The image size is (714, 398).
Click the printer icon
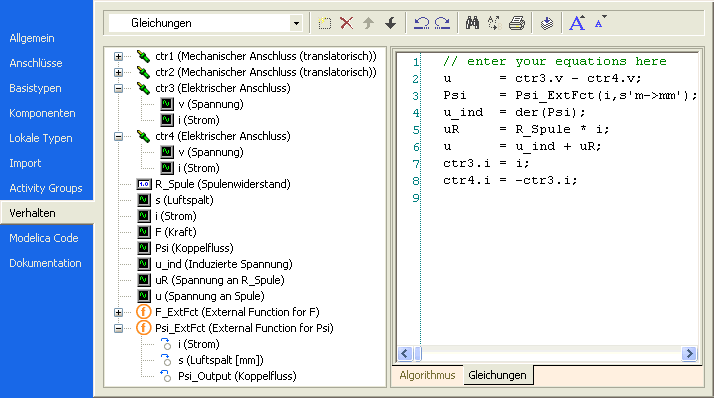coord(516,23)
